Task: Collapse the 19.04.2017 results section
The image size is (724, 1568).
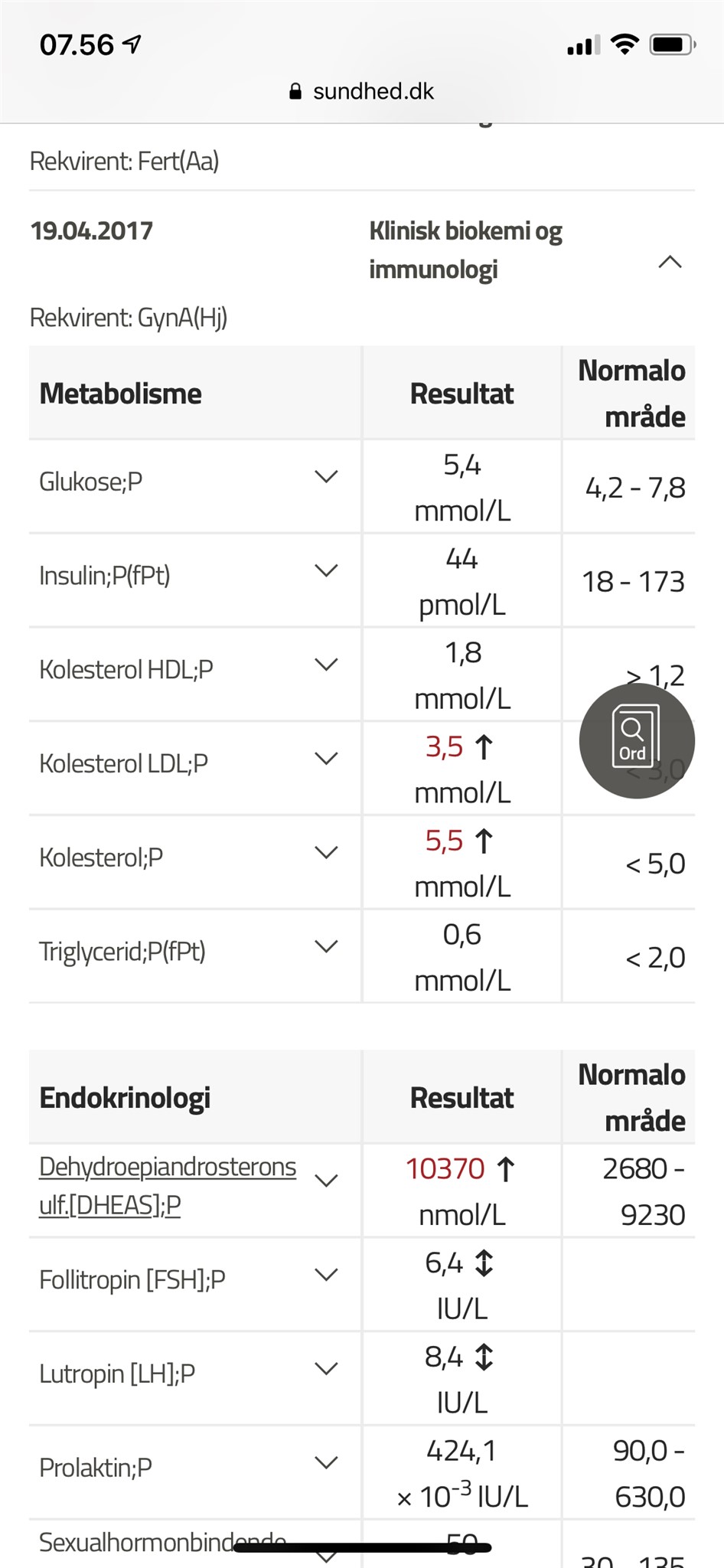Action: (x=670, y=262)
